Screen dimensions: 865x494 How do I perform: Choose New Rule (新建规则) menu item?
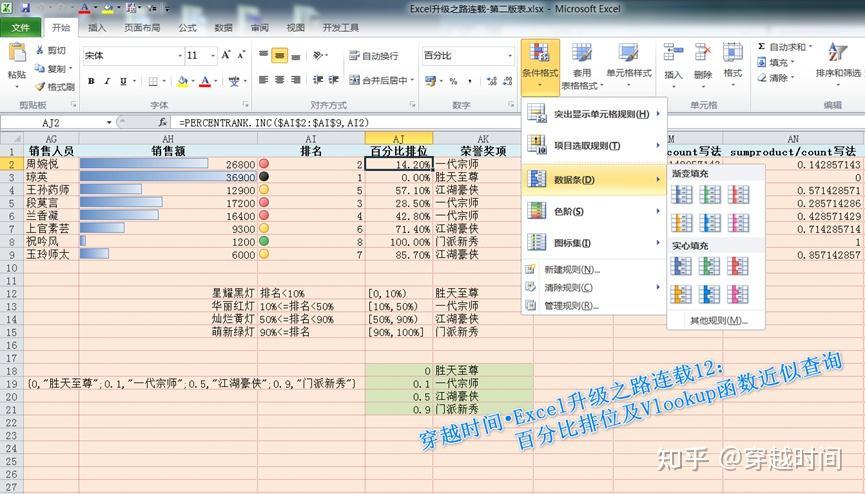coord(594,269)
